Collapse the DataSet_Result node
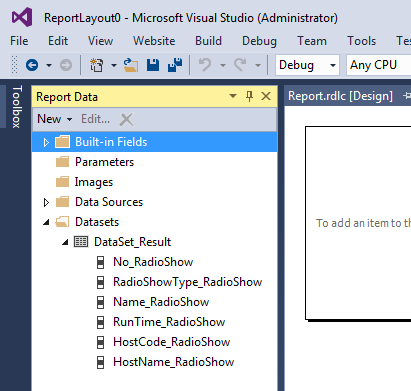Viewport: 411px width, 391px height. 65,242
